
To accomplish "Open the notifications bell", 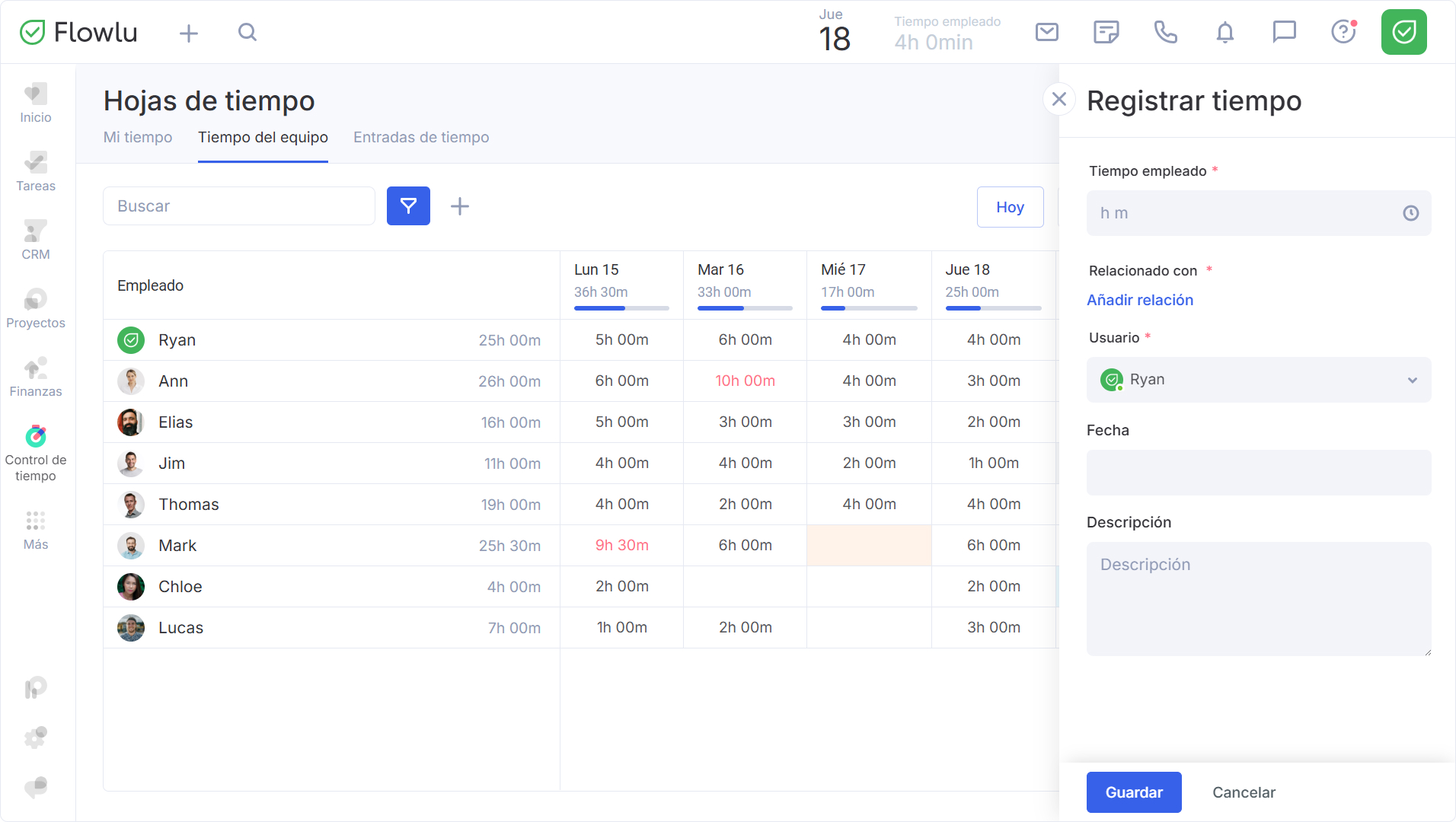I will (1225, 32).
